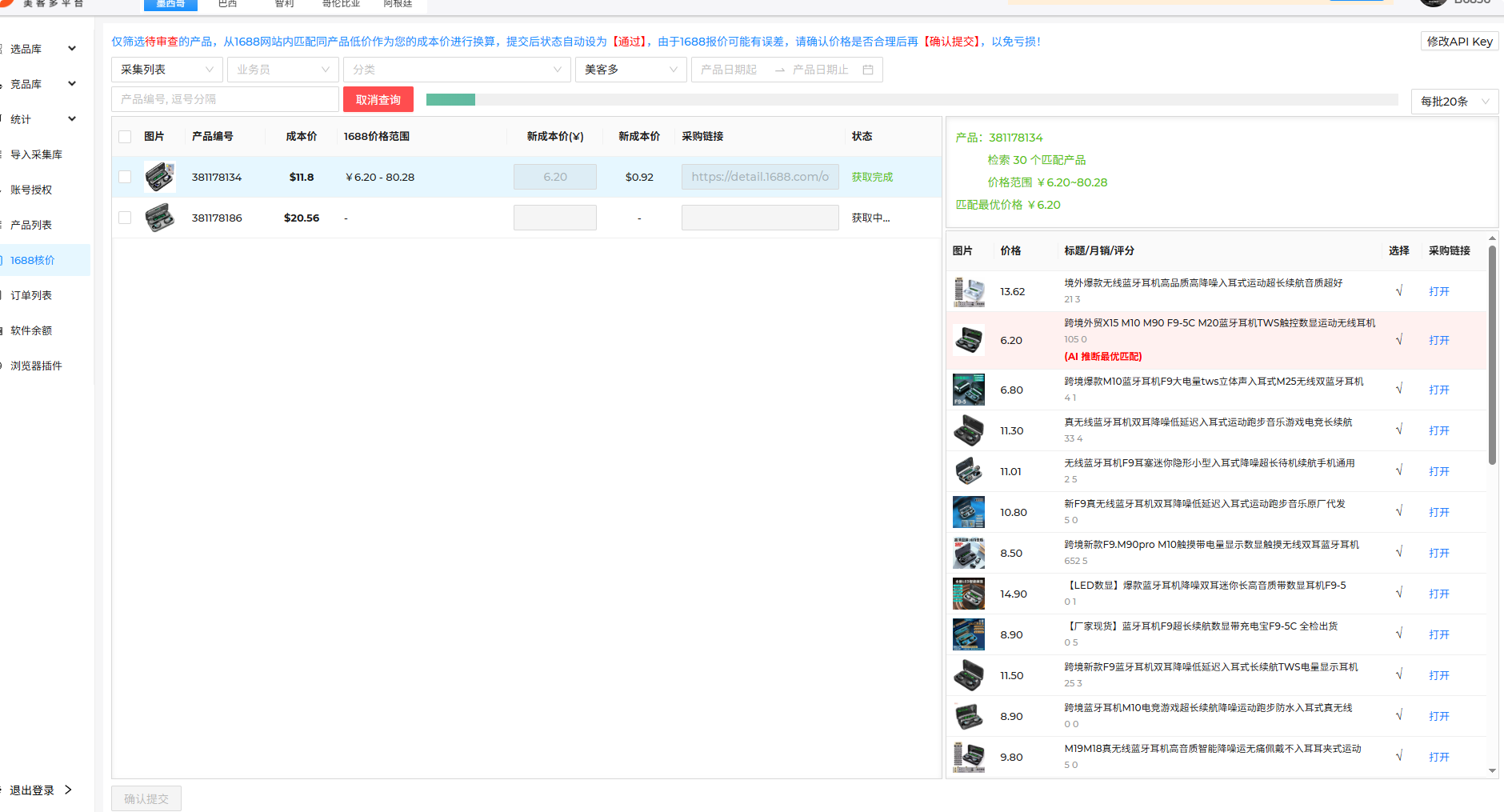Viewport: 1504px width, 812px height.
Task: Open the 美客多 platform dropdown
Action: [631, 70]
